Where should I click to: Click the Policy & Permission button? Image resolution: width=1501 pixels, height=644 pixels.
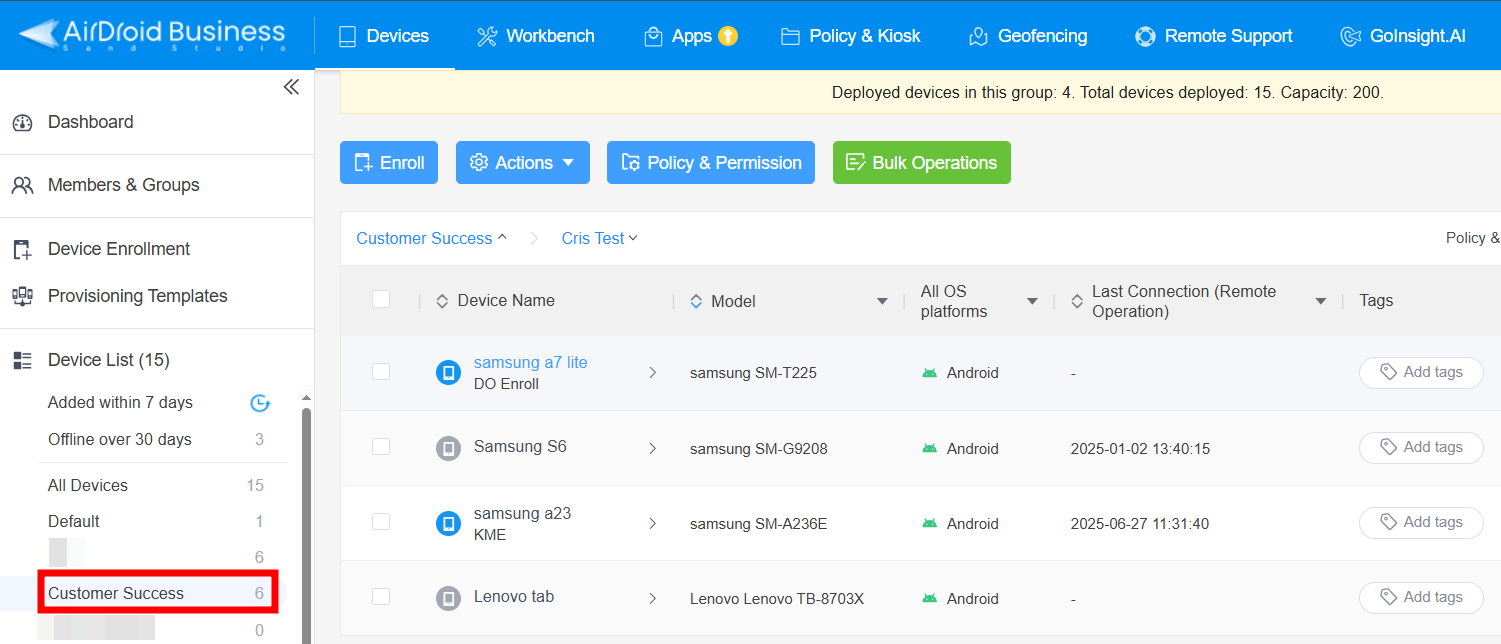[711, 163]
